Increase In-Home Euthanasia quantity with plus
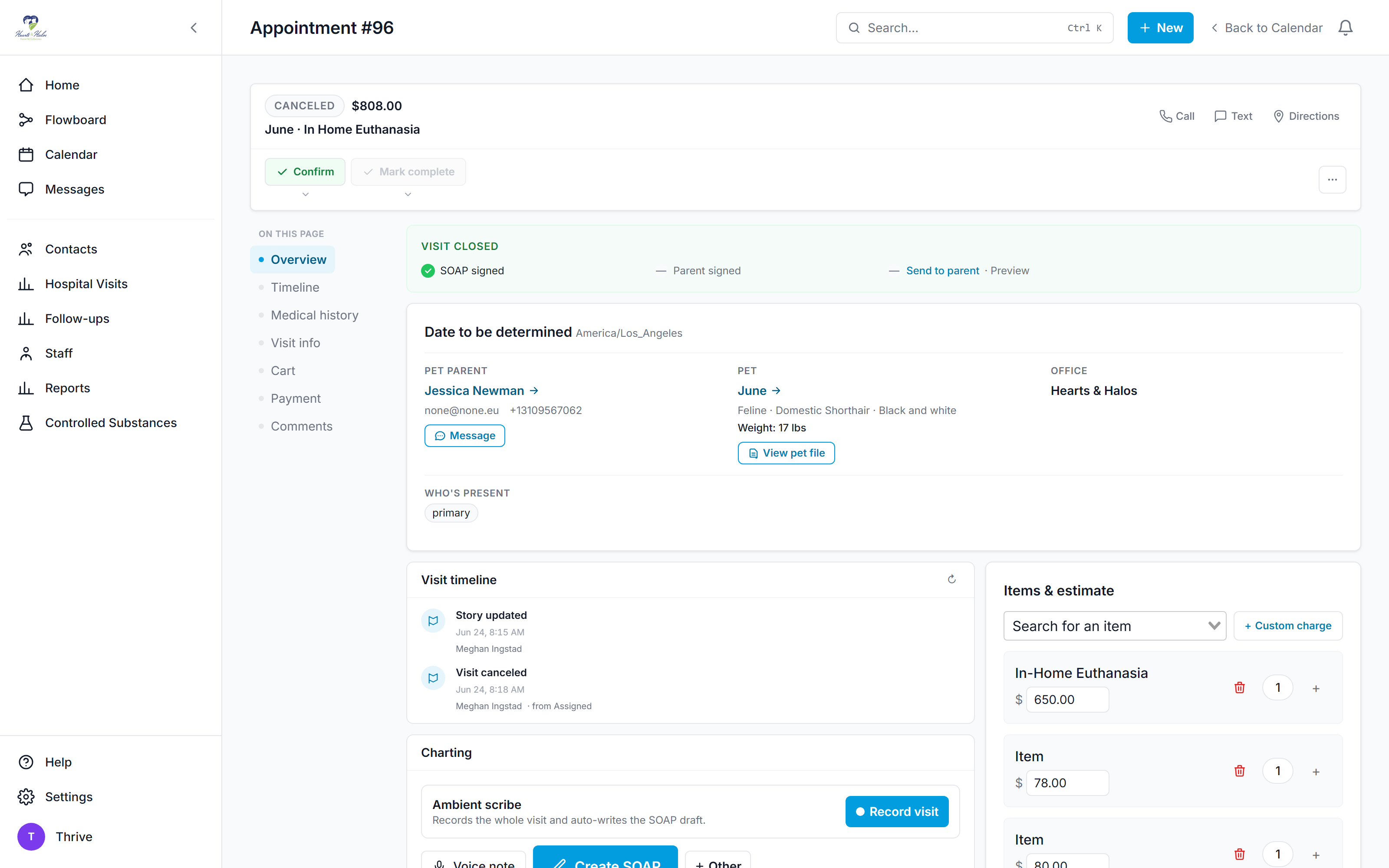 pos(1316,688)
